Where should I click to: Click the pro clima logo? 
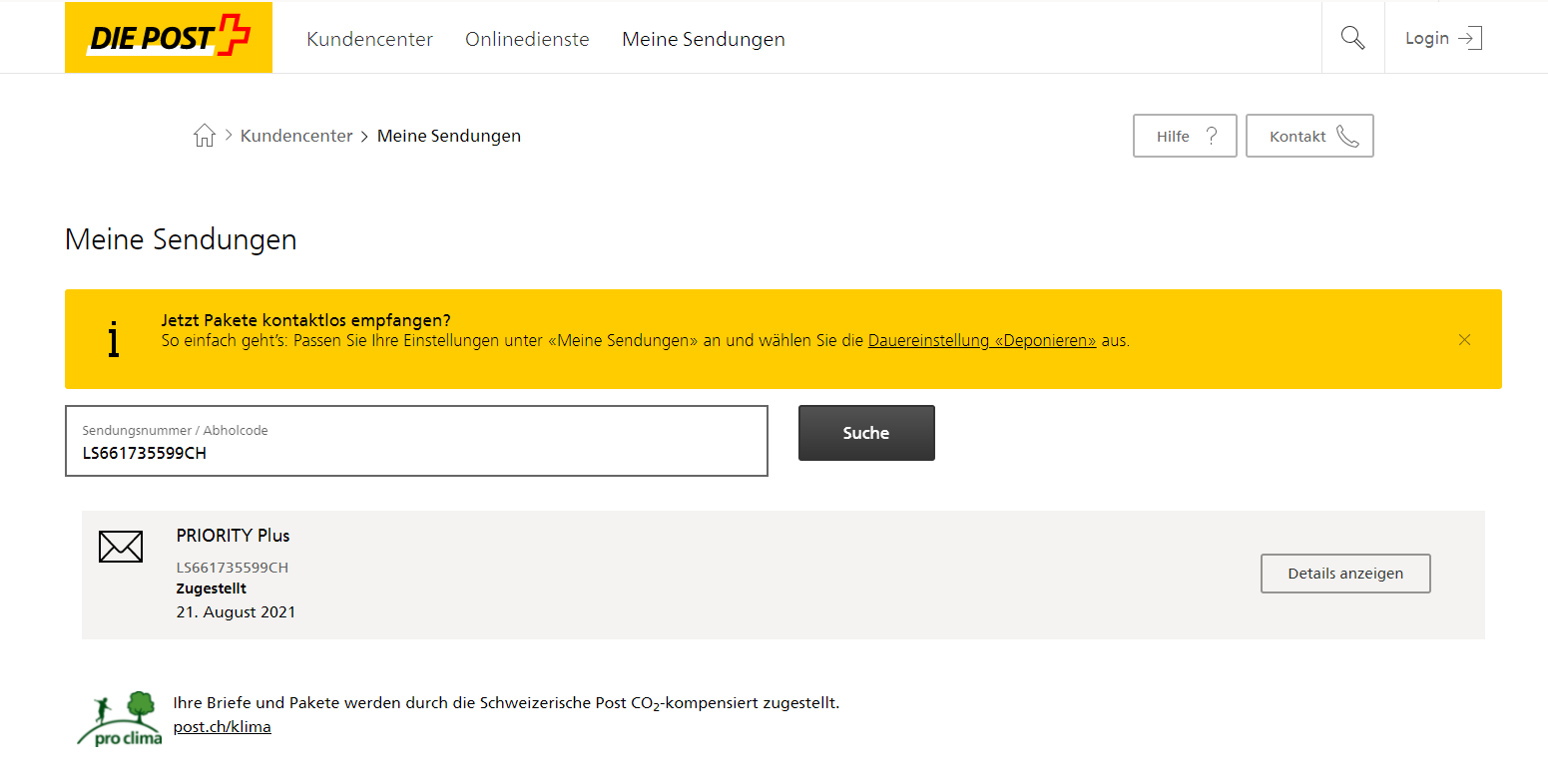click(x=120, y=719)
